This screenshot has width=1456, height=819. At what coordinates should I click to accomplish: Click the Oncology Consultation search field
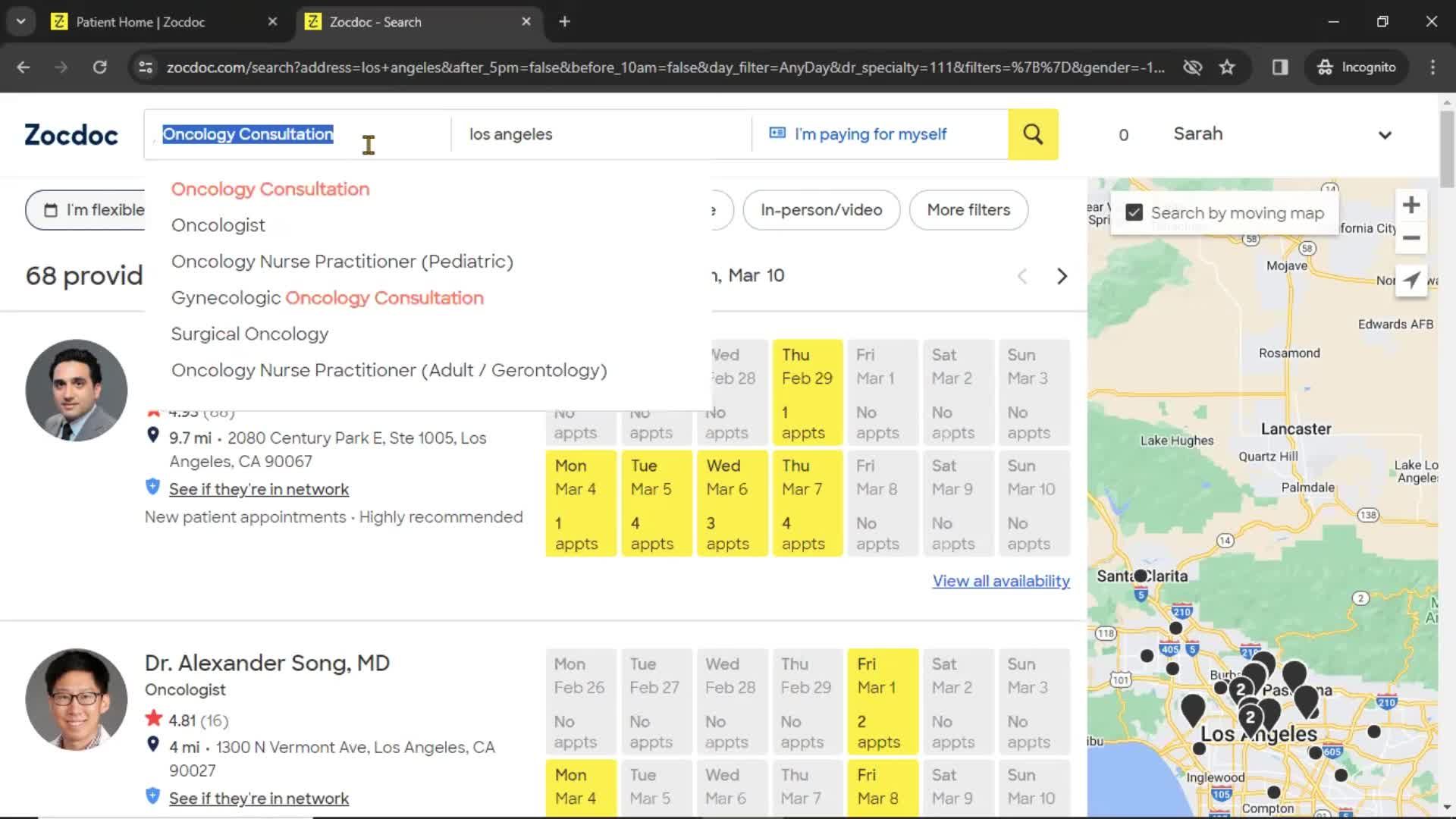(297, 134)
